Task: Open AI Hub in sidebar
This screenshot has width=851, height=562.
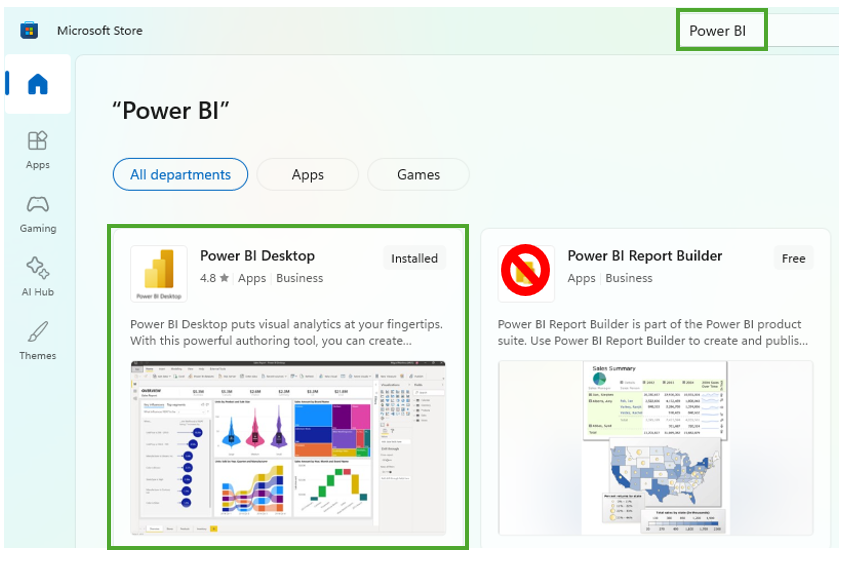Action: (x=37, y=277)
